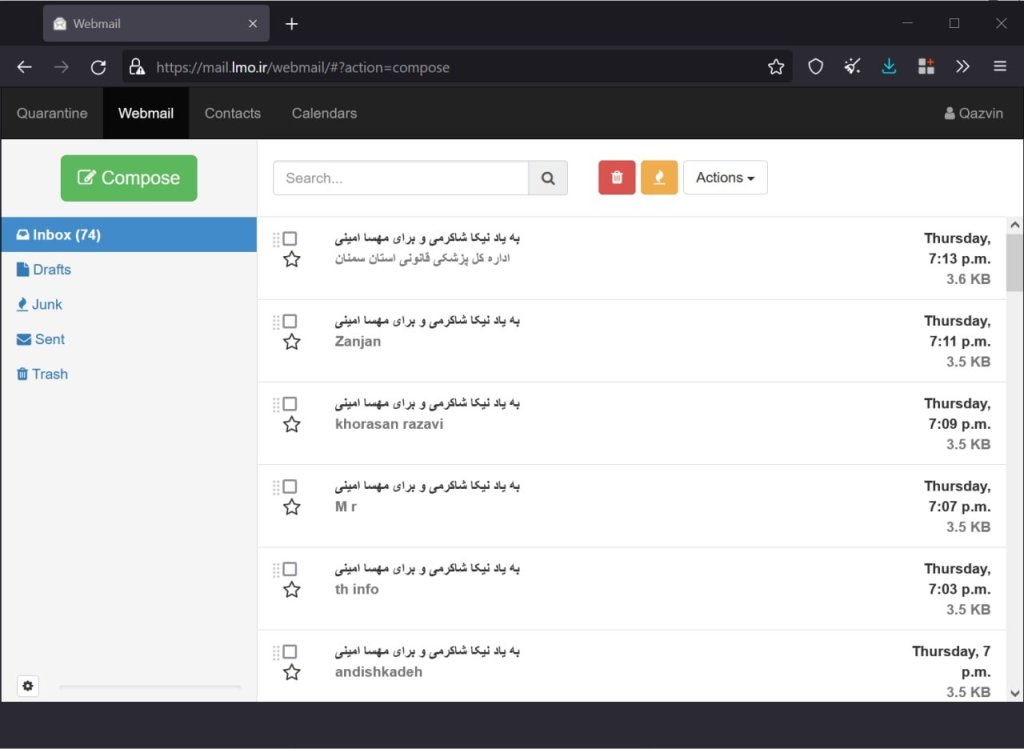The height and width of the screenshot is (749, 1024).
Task: Check the th info email checkbox
Action: point(290,569)
